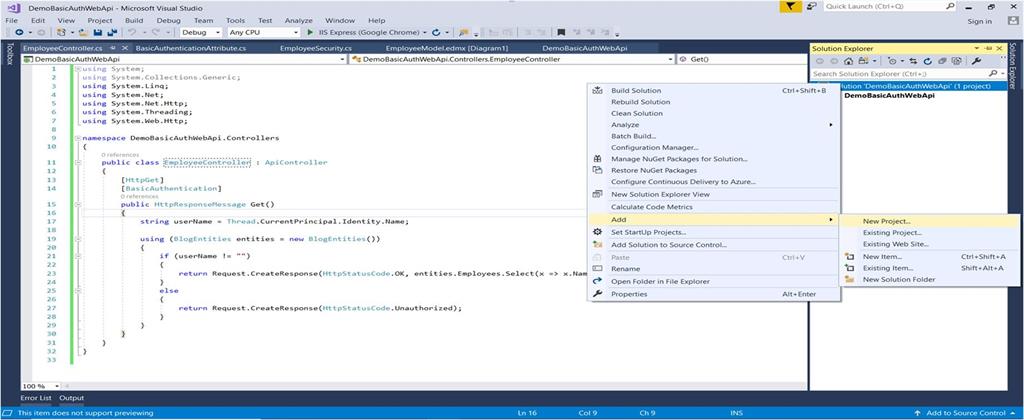Click Solution Explorer's solutions and folders icon
This screenshot has height=420, width=1024.
click(x=863, y=61)
